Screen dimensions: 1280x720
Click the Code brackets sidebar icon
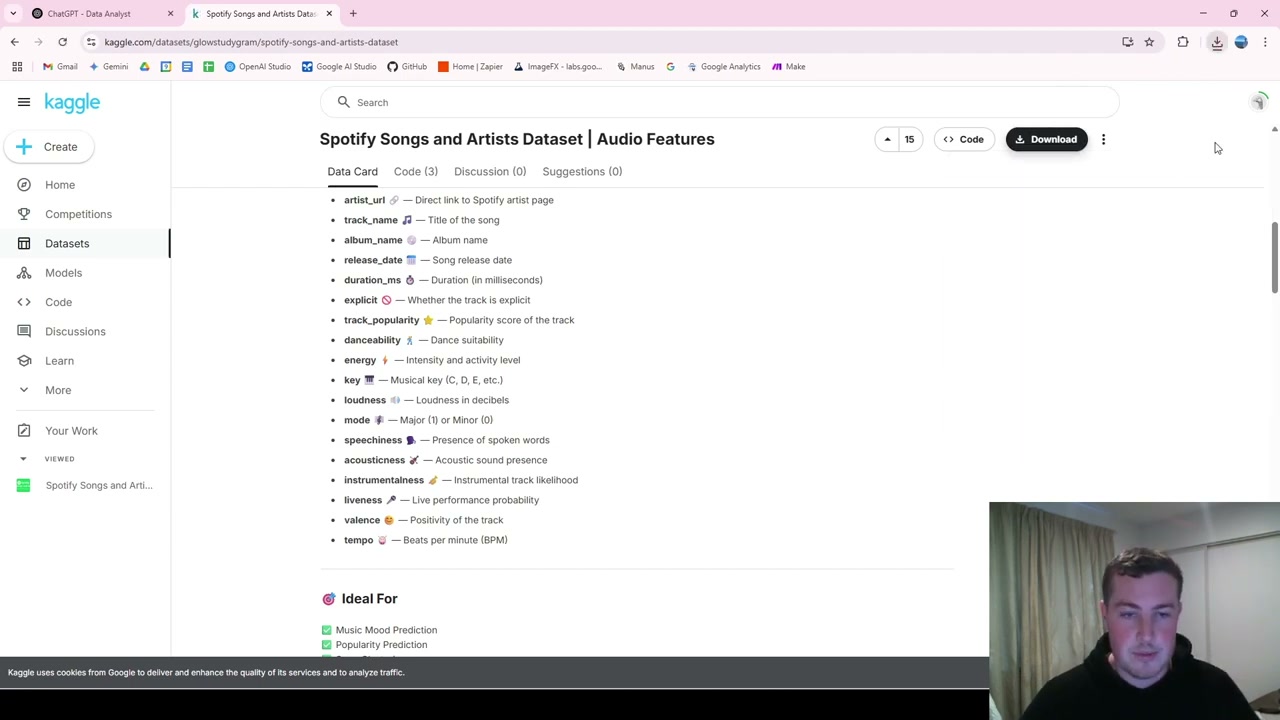(x=24, y=302)
